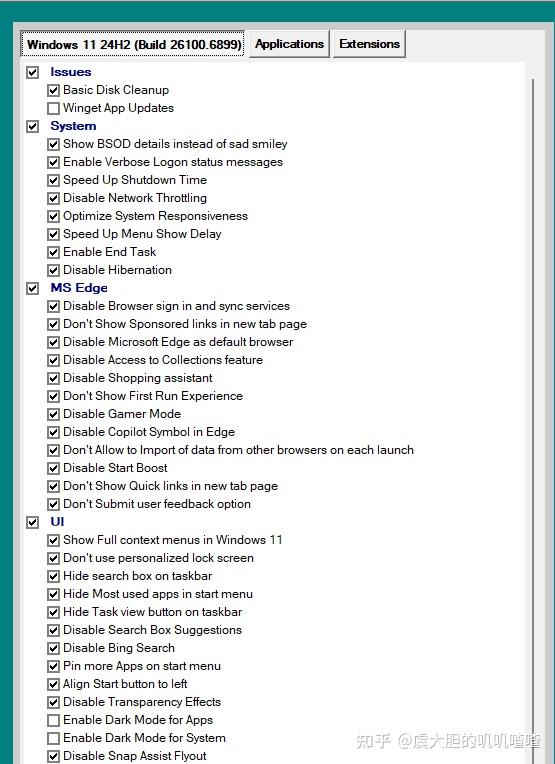The image size is (555, 764).
Task: Toggle the MS Edge group checkbox
Action: point(33,288)
